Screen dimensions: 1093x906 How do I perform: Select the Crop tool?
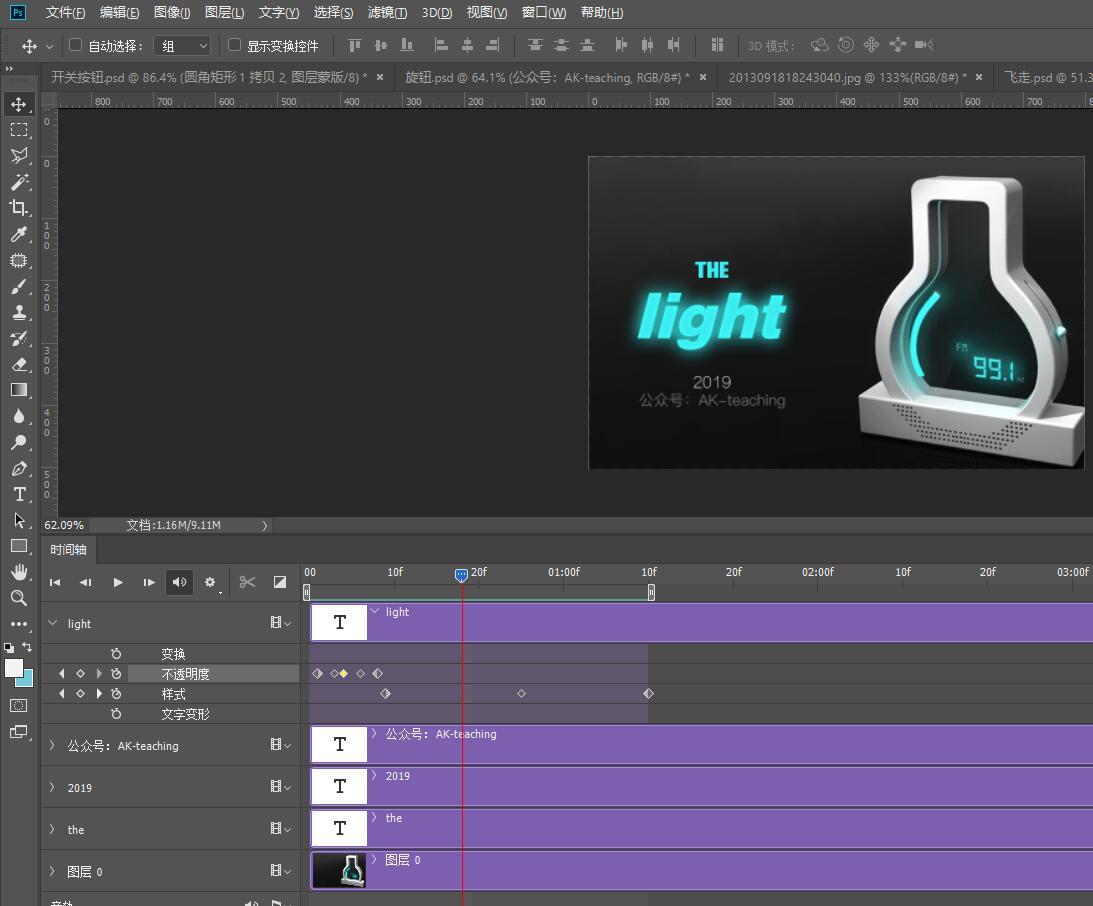[19, 208]
